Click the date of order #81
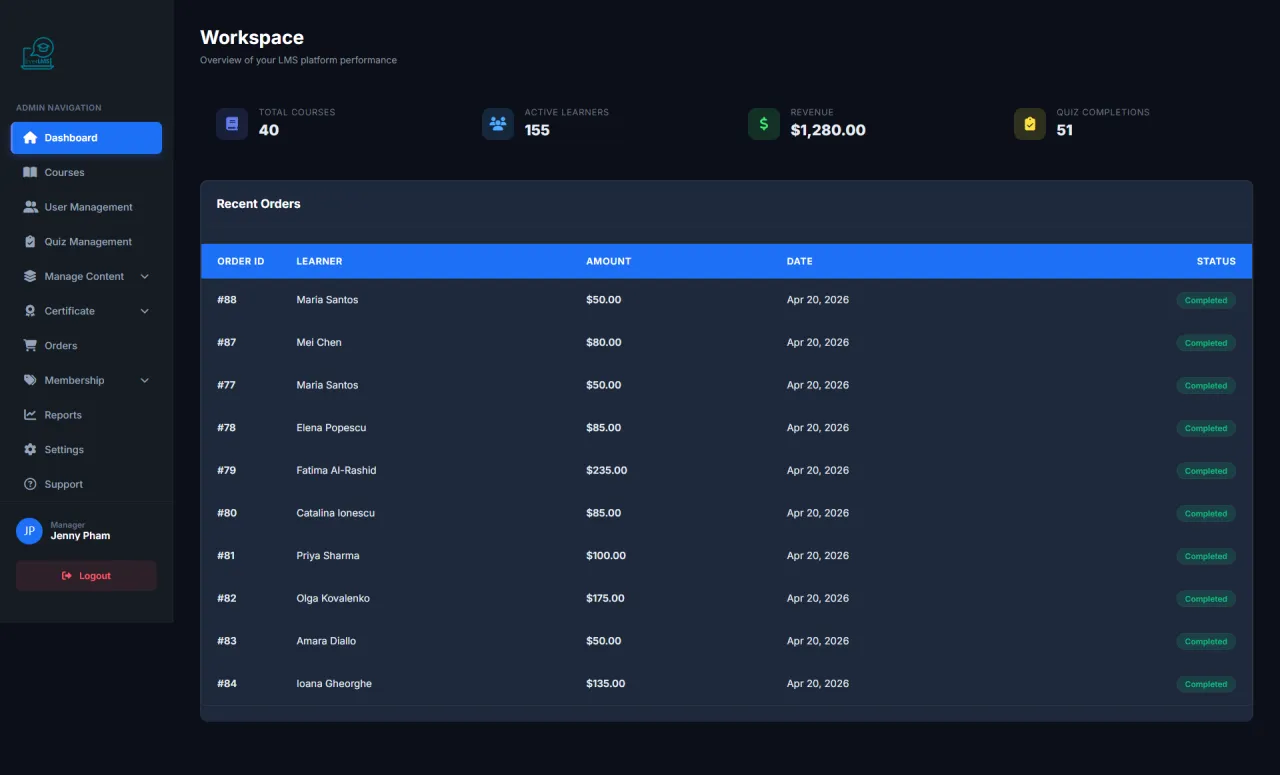 818,556
